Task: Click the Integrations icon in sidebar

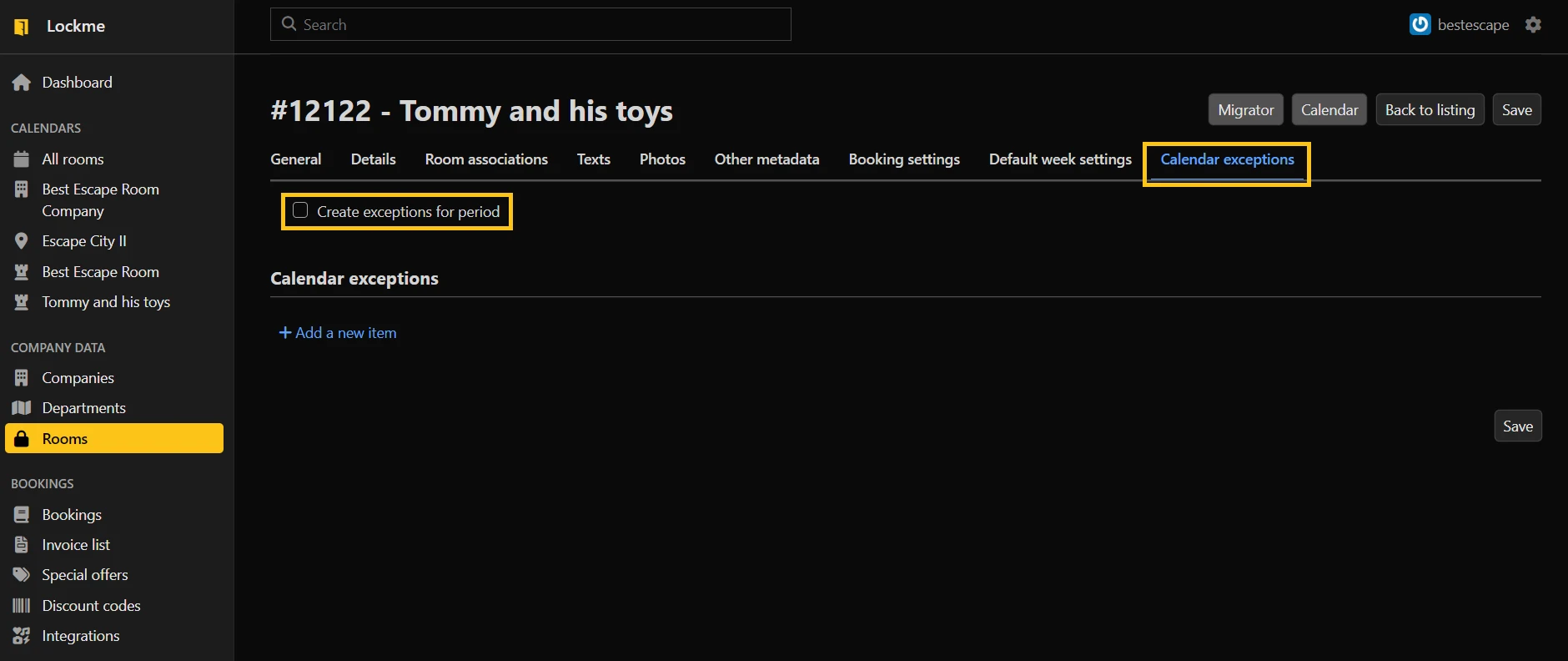Action: tap(22, 636)
